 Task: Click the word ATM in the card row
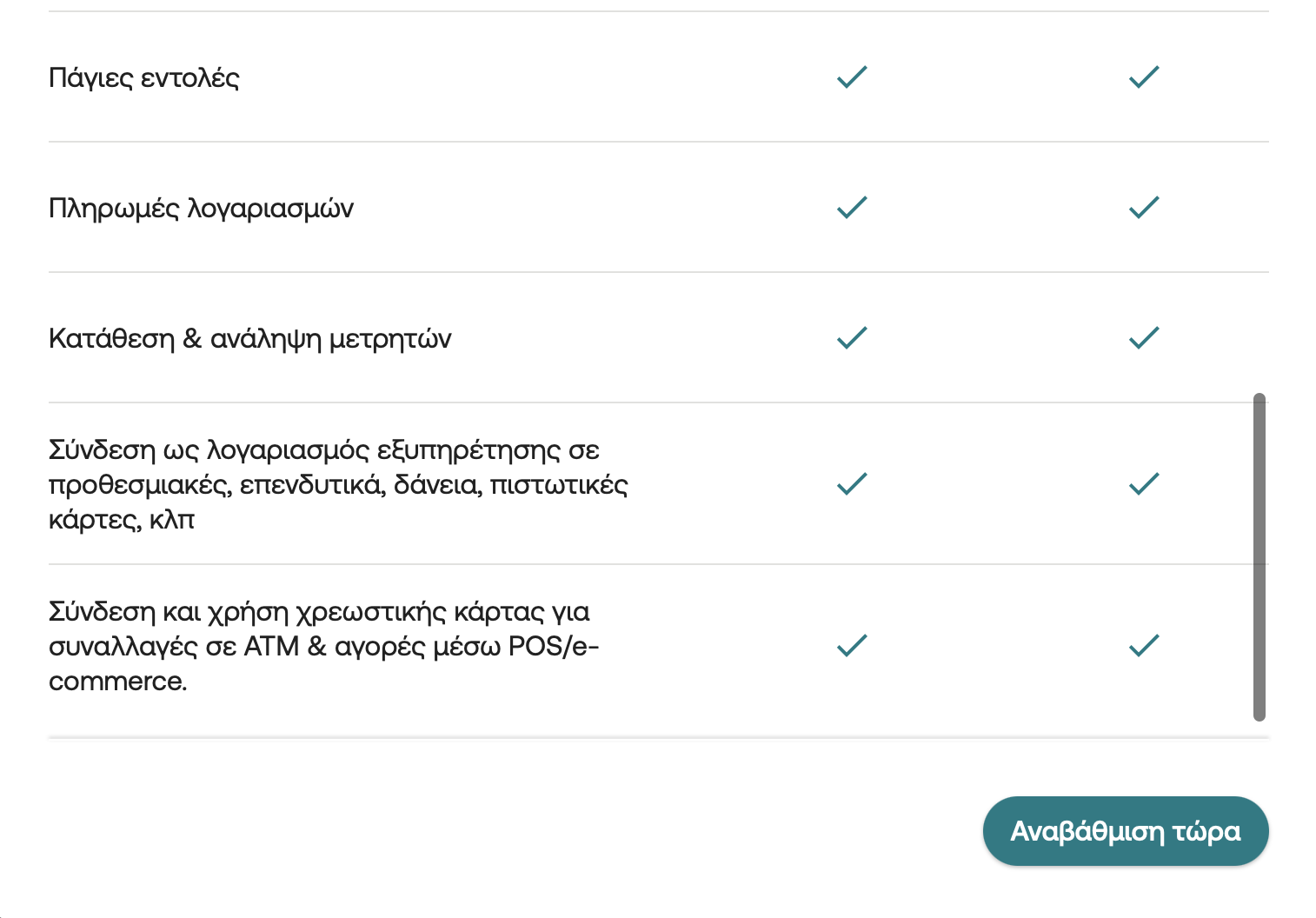tap(272, 647)
